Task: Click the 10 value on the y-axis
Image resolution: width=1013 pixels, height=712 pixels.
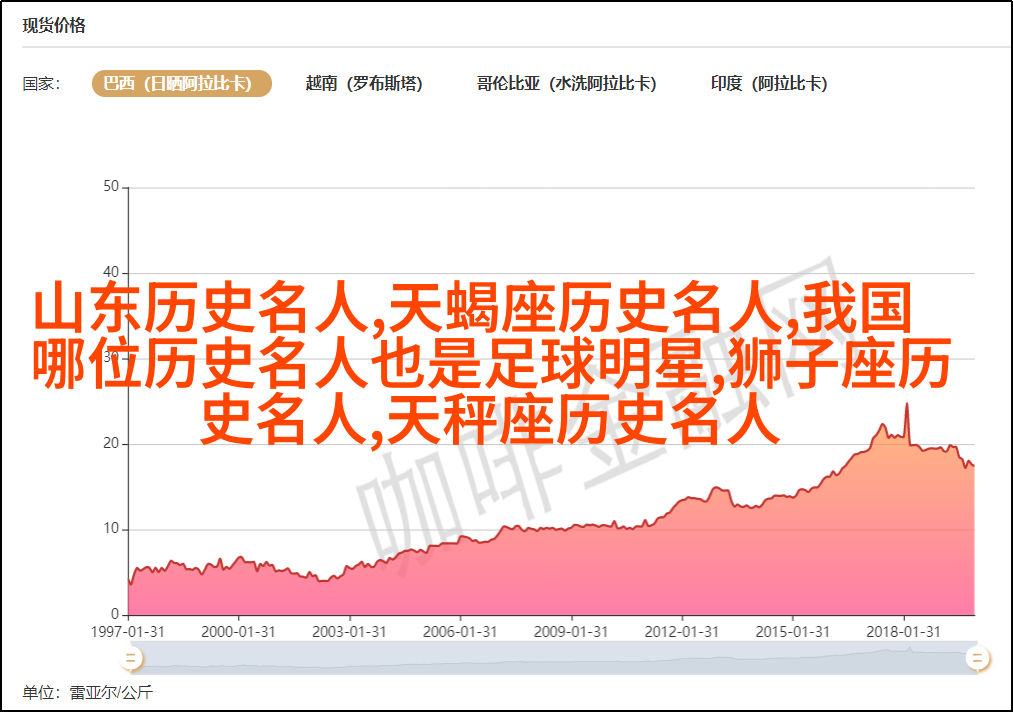Action: point(111,529)
